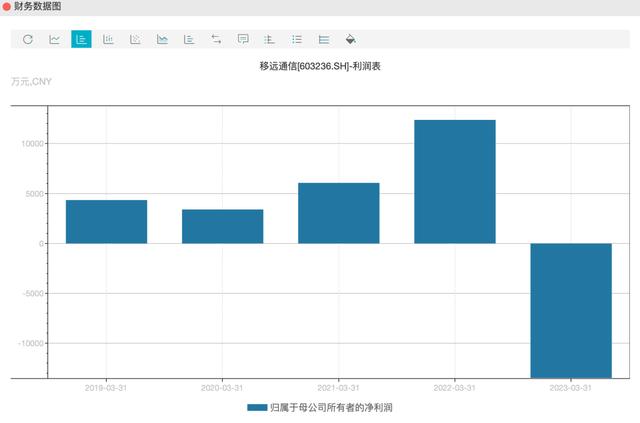The image size is (640, 423).
Task: Open the paint bucket color theme icon
Action: tap(351, 39)
